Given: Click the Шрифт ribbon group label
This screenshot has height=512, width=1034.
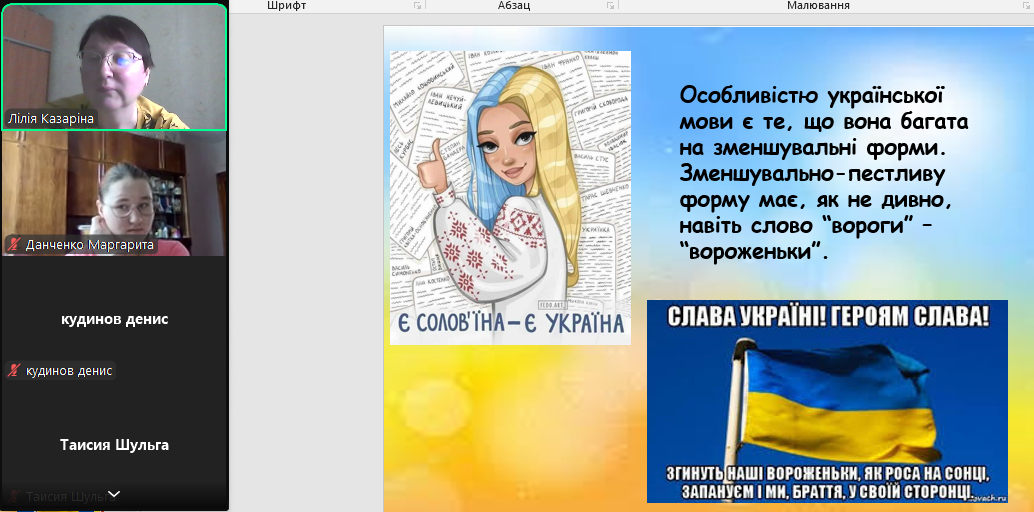Looking at the screenshot, I should (x=287, y=6).
